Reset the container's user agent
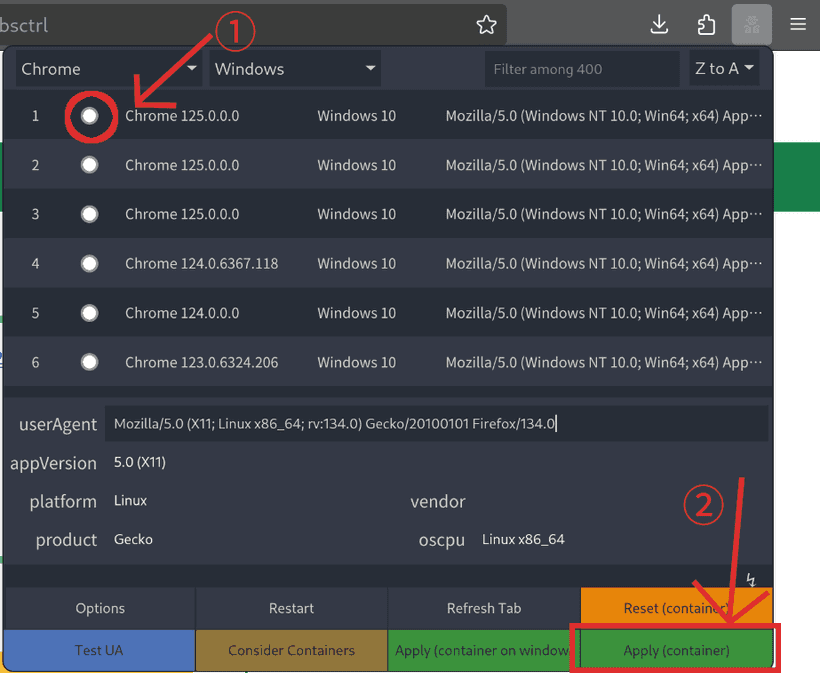Screen dimensions: 820x673 675,608
